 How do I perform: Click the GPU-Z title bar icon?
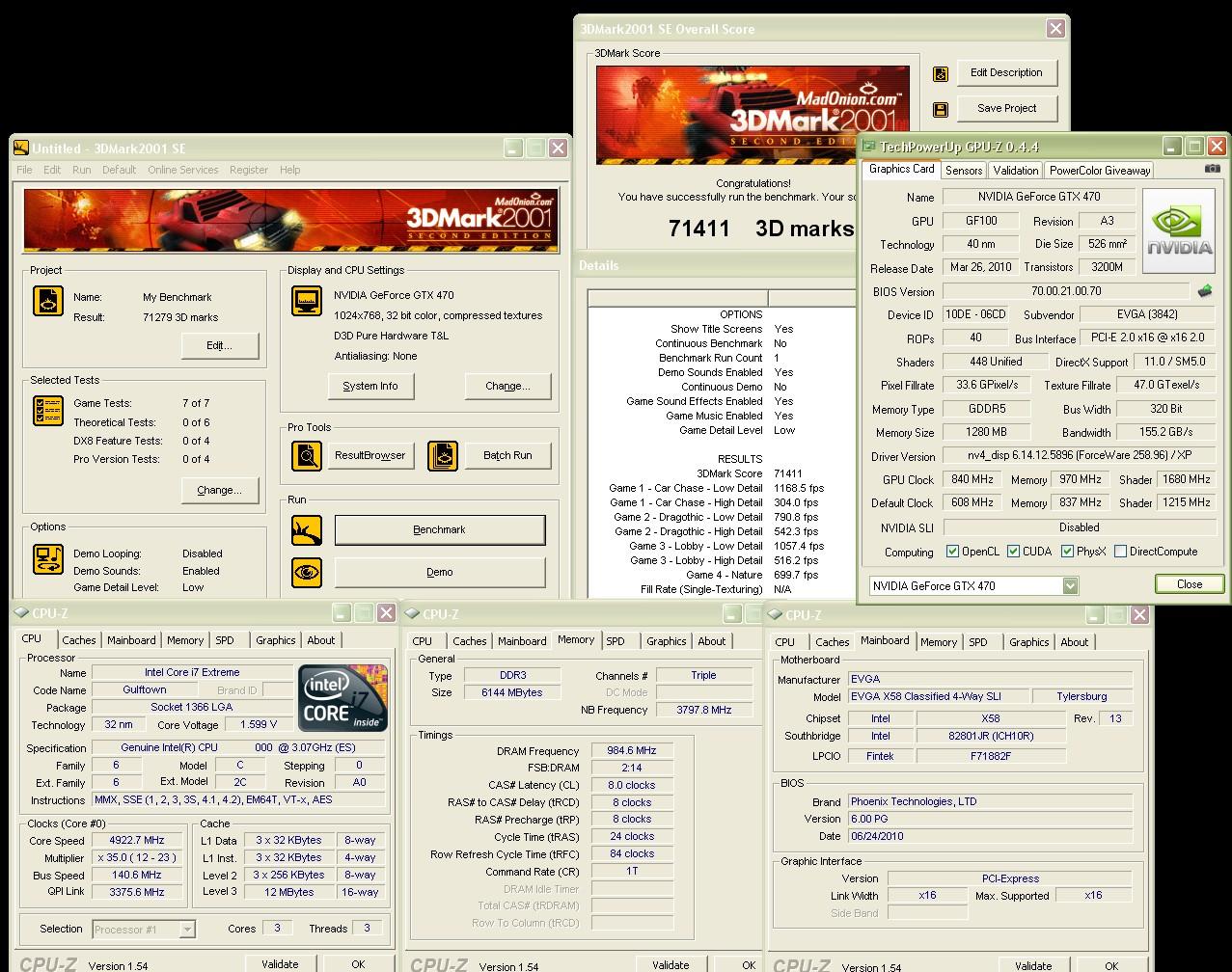tap(869, 147)
